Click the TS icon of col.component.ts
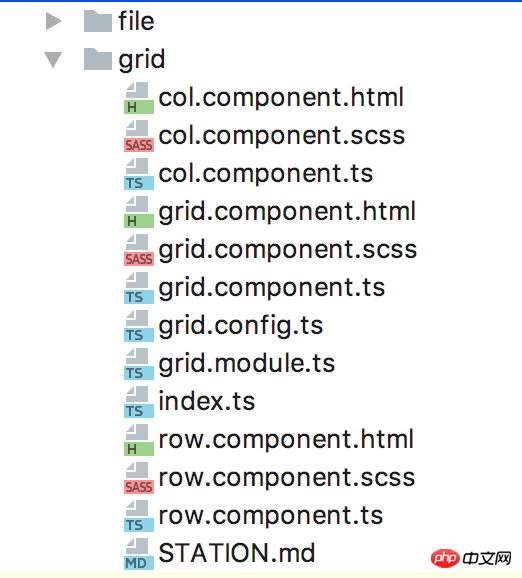522x578 pixels. pos(139,174)
